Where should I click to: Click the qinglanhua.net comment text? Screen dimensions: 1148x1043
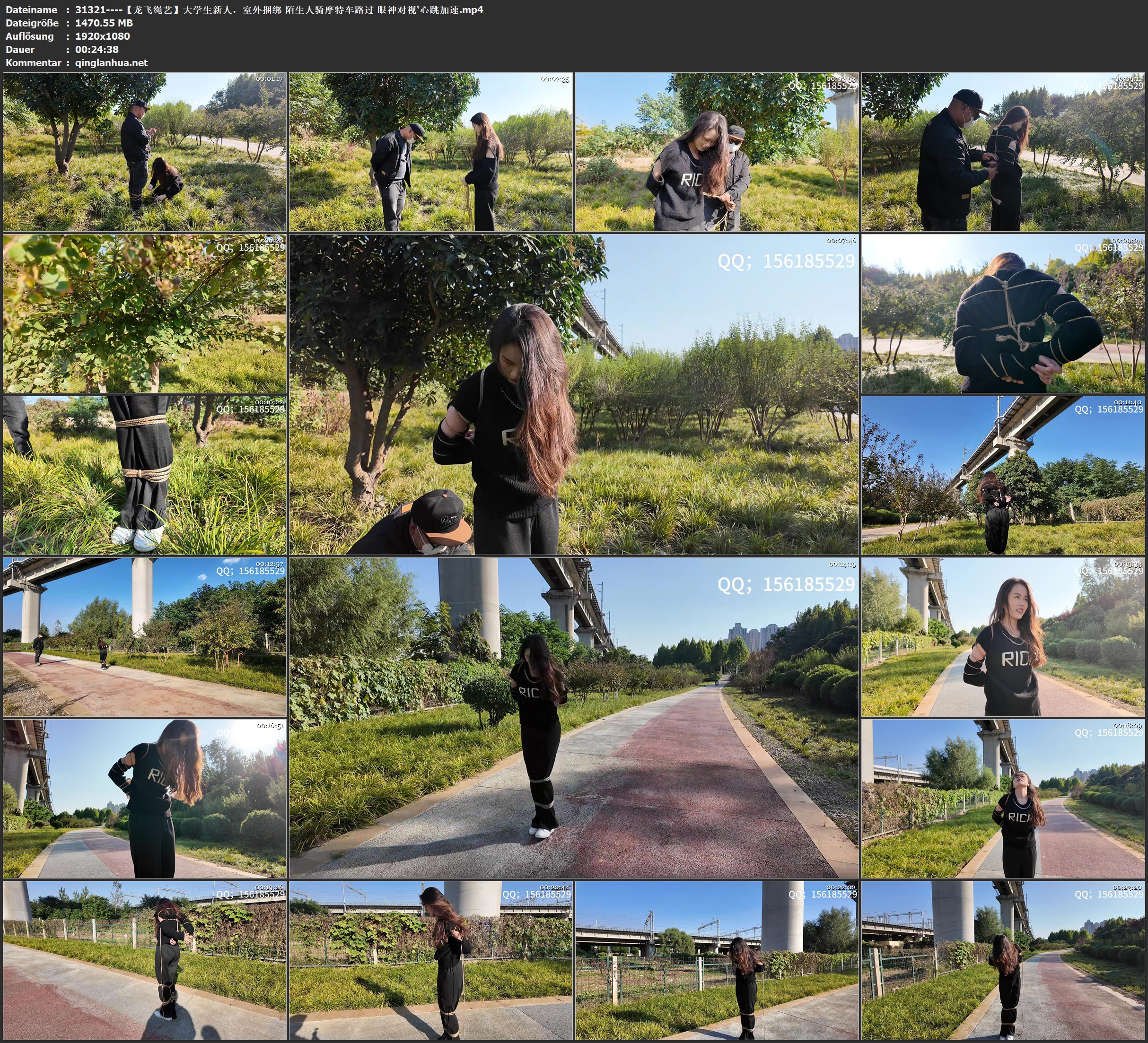pos(111,62)
